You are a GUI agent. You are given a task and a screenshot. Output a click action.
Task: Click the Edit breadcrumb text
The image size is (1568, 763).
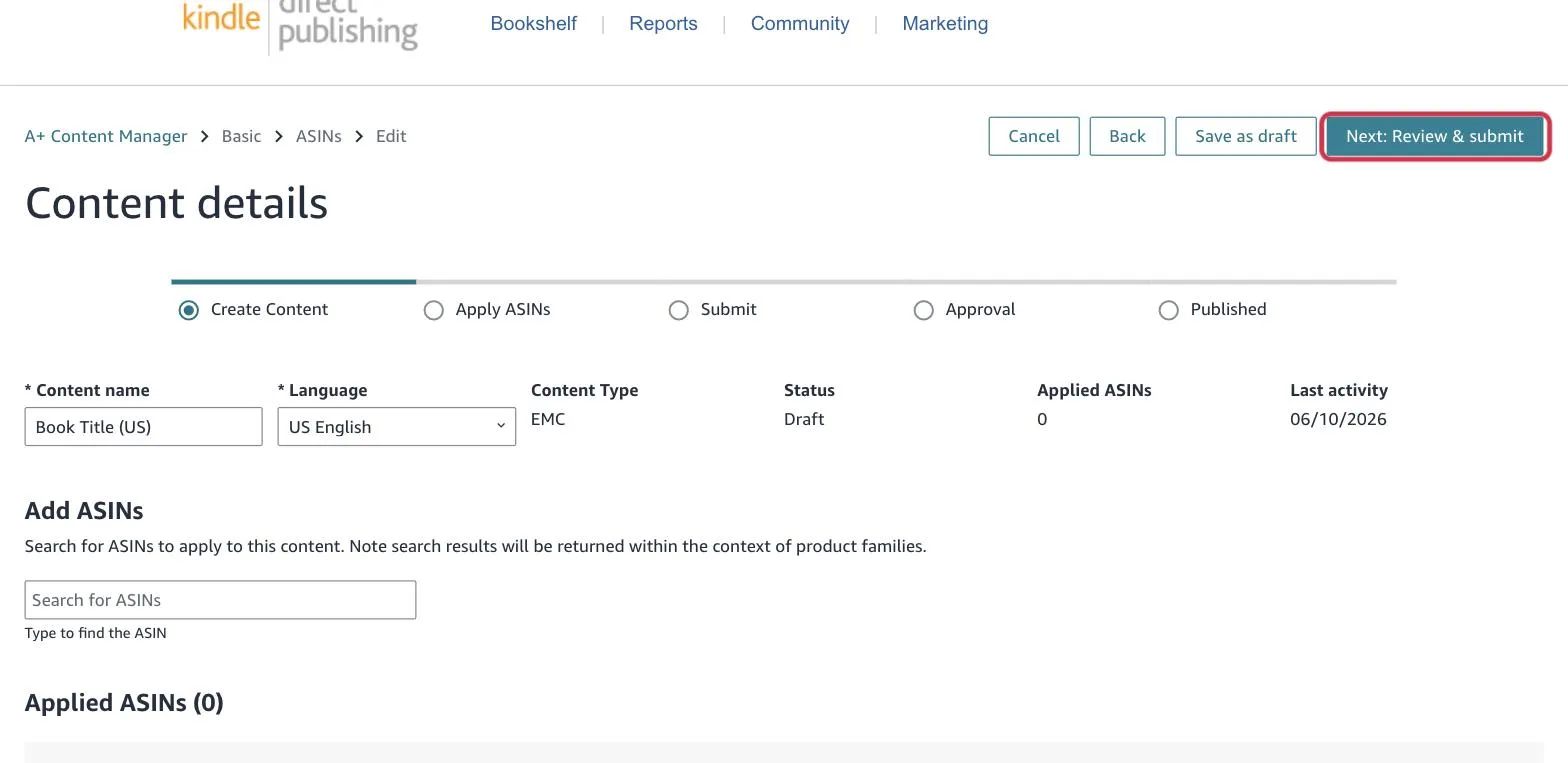pyautogui.click(x=391, y=136)
